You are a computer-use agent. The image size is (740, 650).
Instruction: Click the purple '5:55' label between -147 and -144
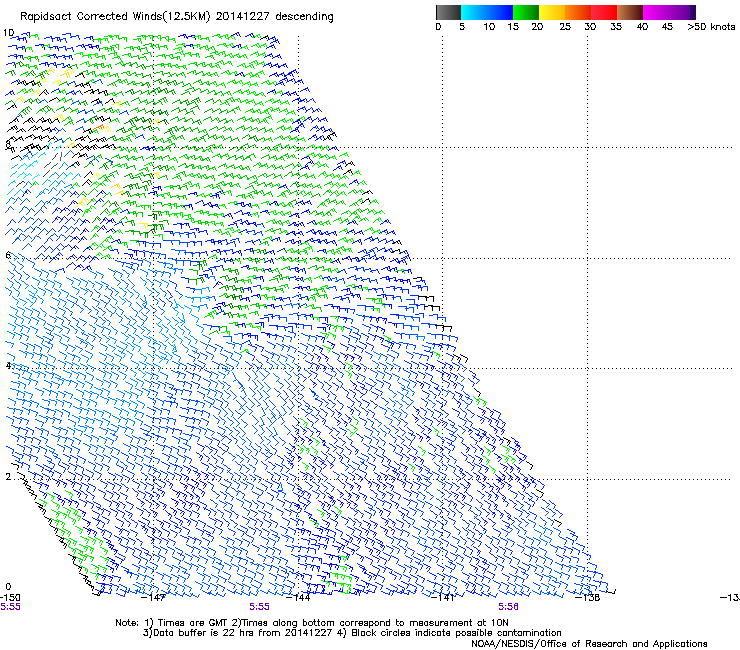coord(260,607)
